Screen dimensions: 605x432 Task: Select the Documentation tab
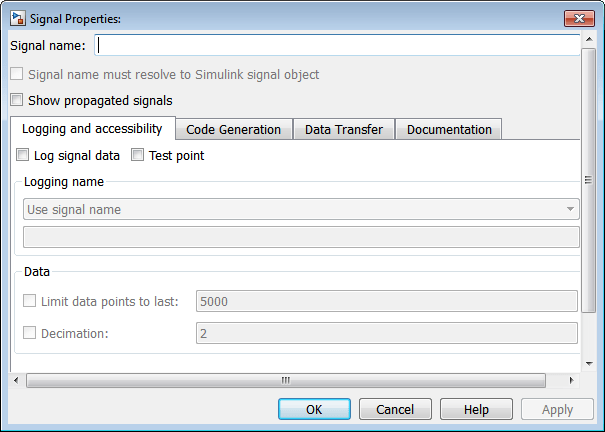click(x=449, y=129)
